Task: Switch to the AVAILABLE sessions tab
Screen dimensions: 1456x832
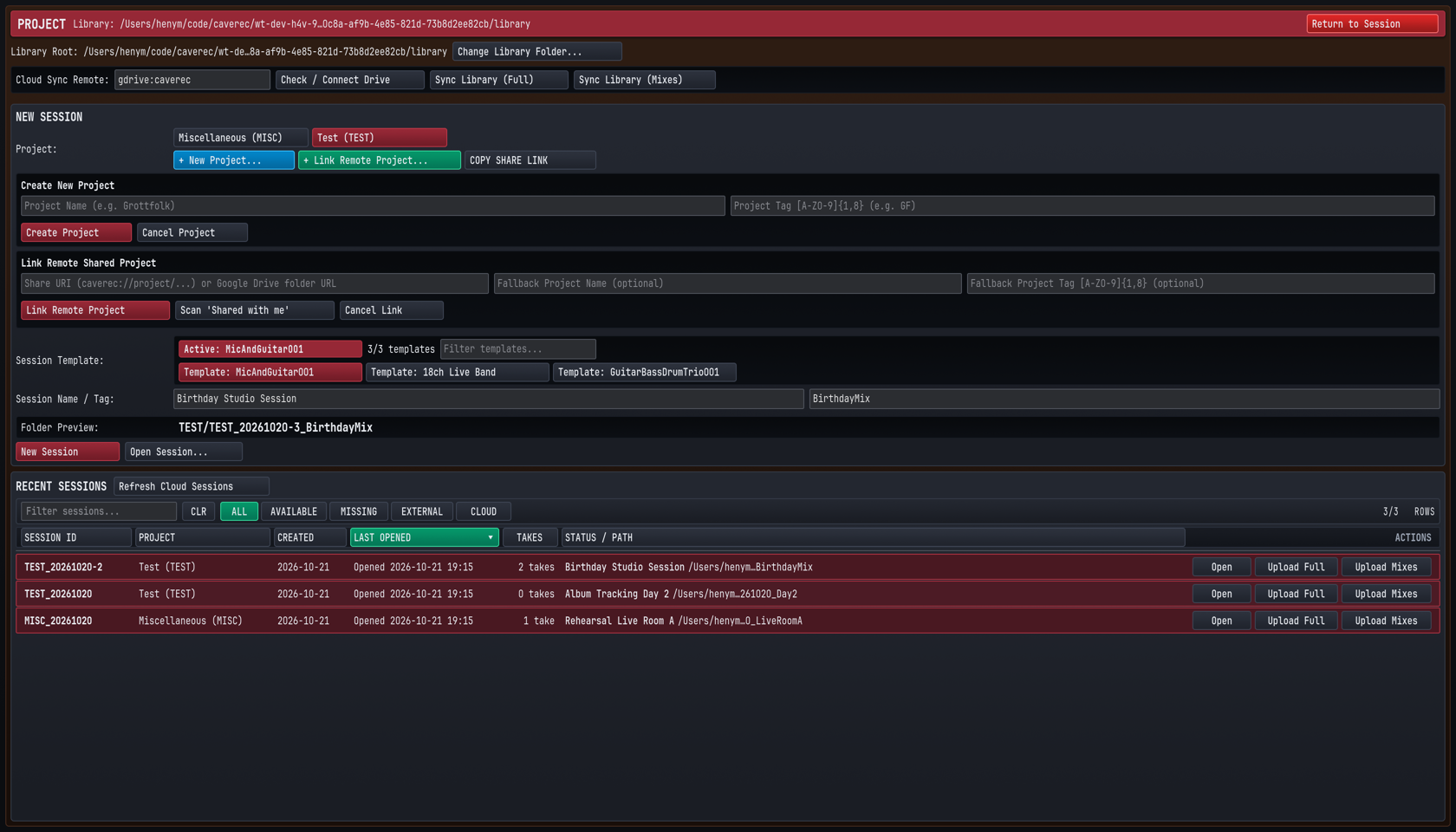Action: (294, 512)
